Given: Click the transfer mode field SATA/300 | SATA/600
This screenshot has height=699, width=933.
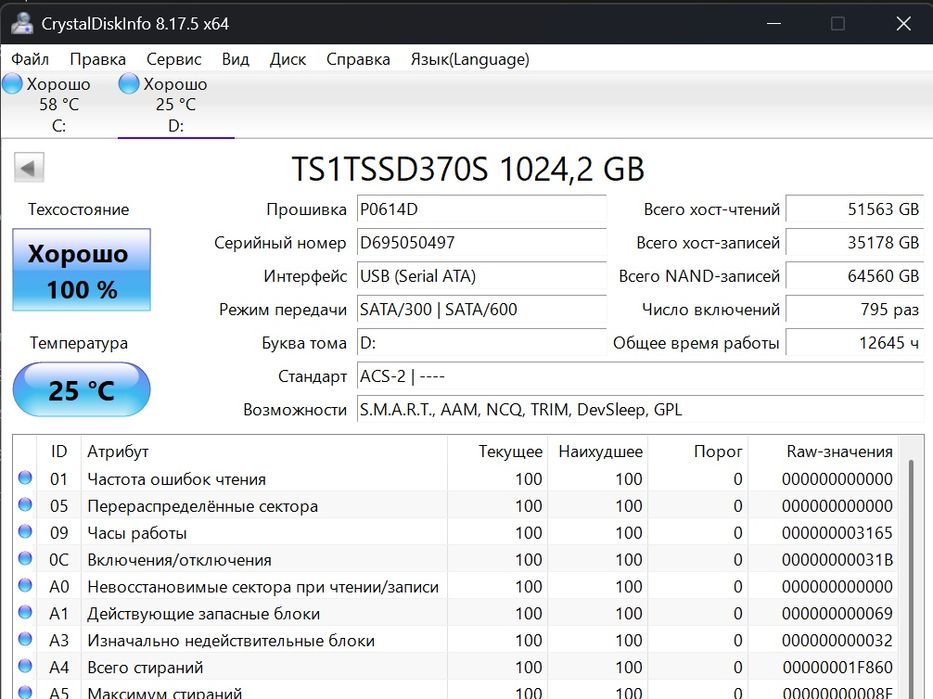Looking at the screenshot, I should [x=481, y=309].
